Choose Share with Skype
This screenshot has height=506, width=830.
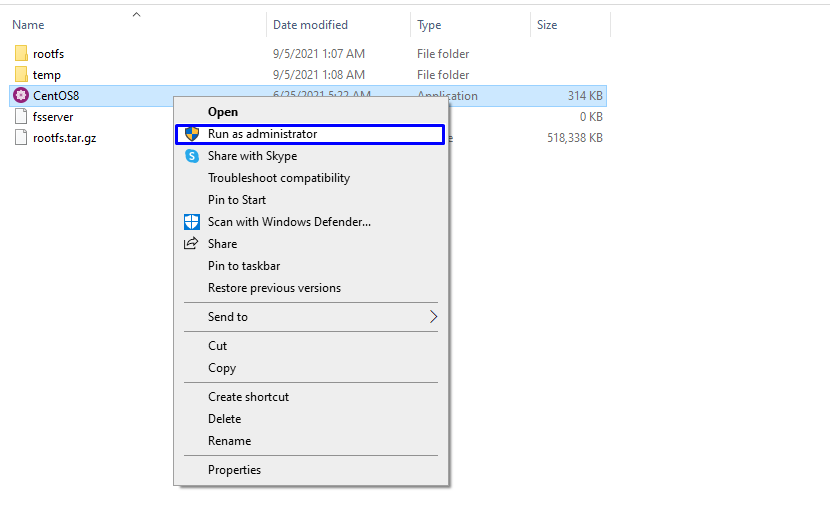[x=252, y=156]
